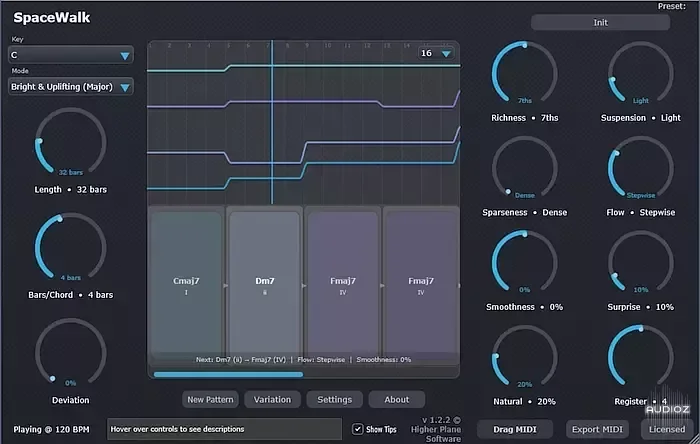Click the arrow between Cmaj7 and Dm7
Screen dimensions: 700x444
pyautogui.click(x=225, y=286)
